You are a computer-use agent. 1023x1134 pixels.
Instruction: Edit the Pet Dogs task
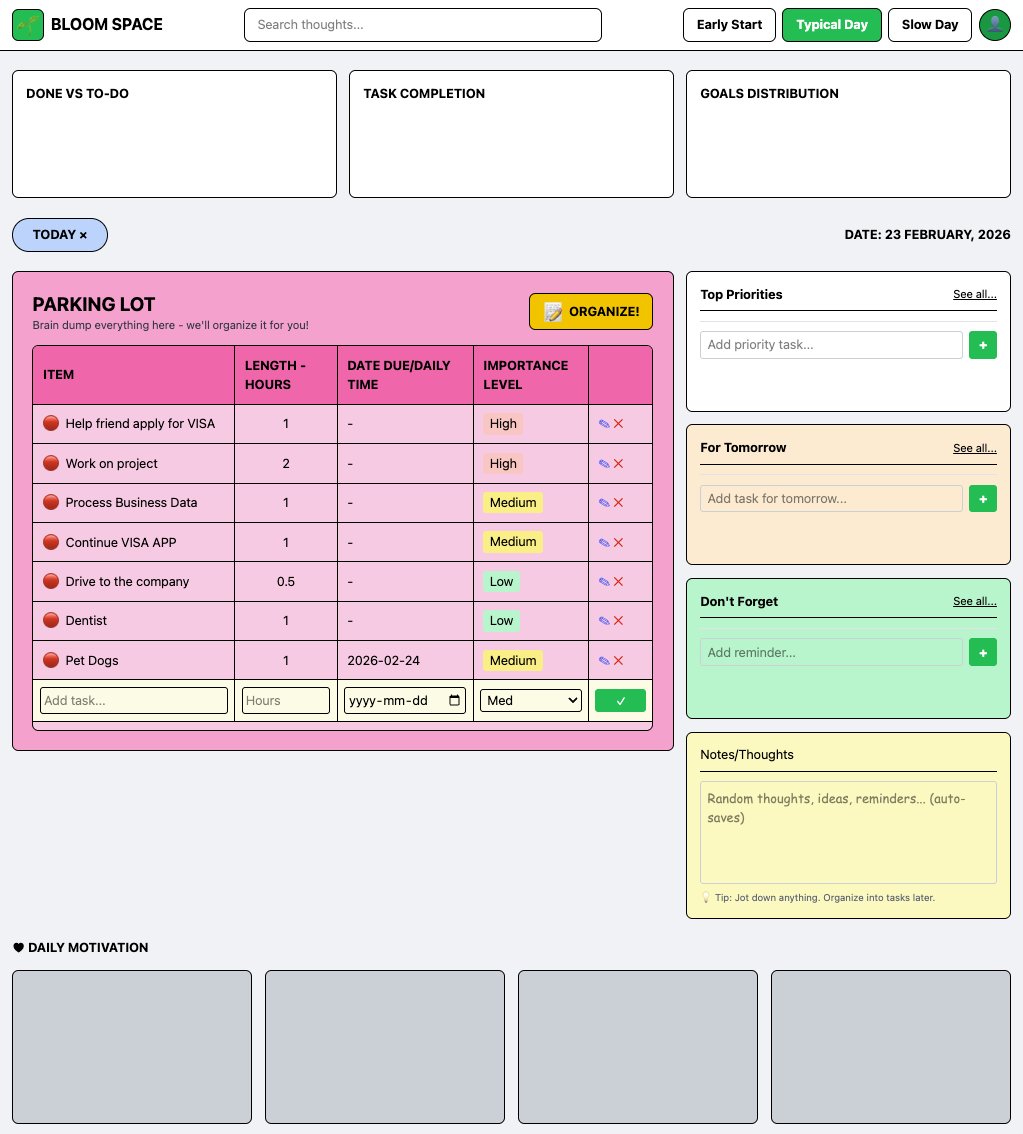(x=604, y=660)
